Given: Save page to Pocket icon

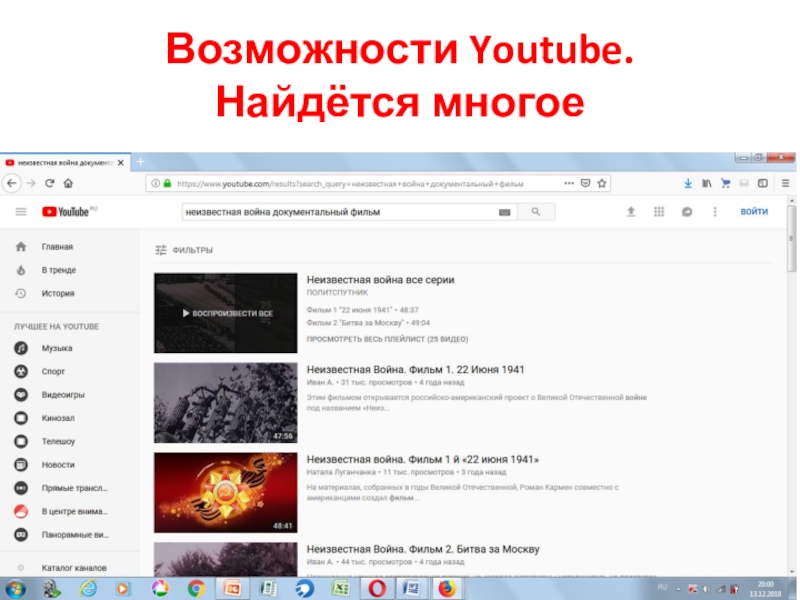Looking at the screenshot, I should pyautogui.click(x=586, y=183).
